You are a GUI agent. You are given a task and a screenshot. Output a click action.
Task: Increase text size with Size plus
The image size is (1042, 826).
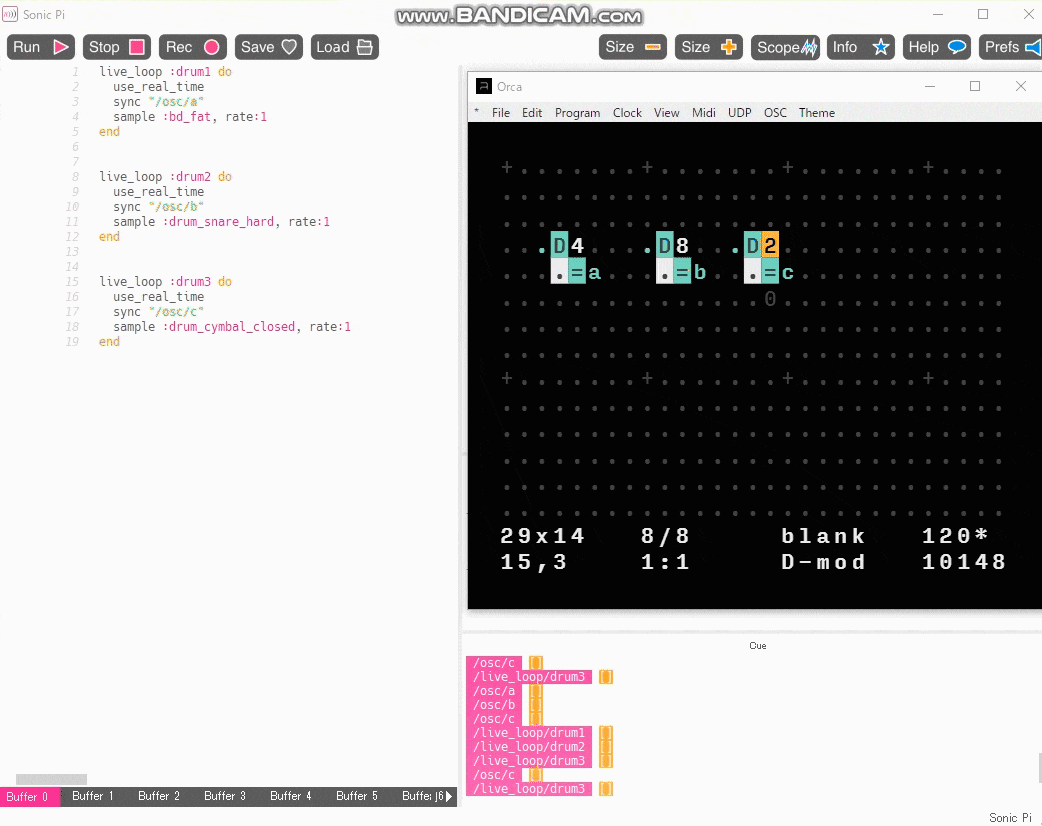pyautogui.click(x=709, y=47)
